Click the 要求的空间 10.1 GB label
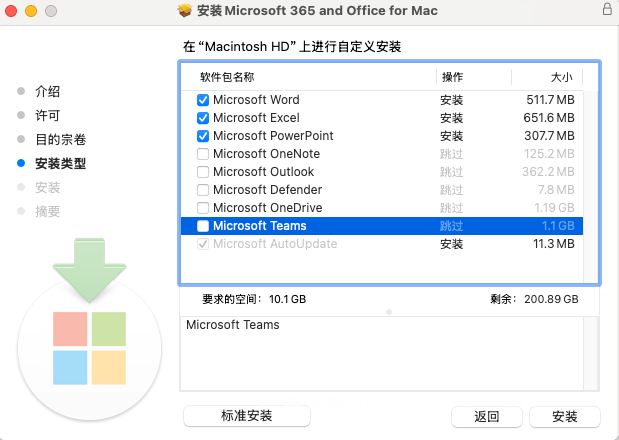The height and width of the screenshot is (440, 619). tap(254, 299)
